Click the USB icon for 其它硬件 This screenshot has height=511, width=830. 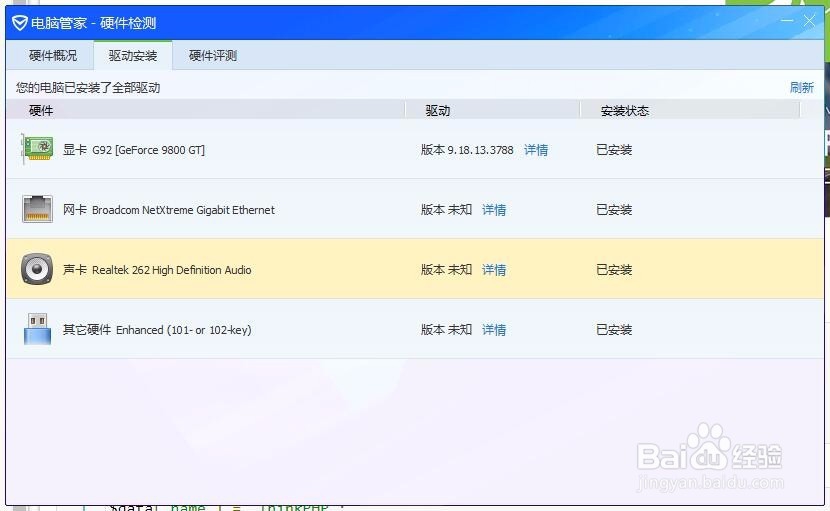coord(38,329)
